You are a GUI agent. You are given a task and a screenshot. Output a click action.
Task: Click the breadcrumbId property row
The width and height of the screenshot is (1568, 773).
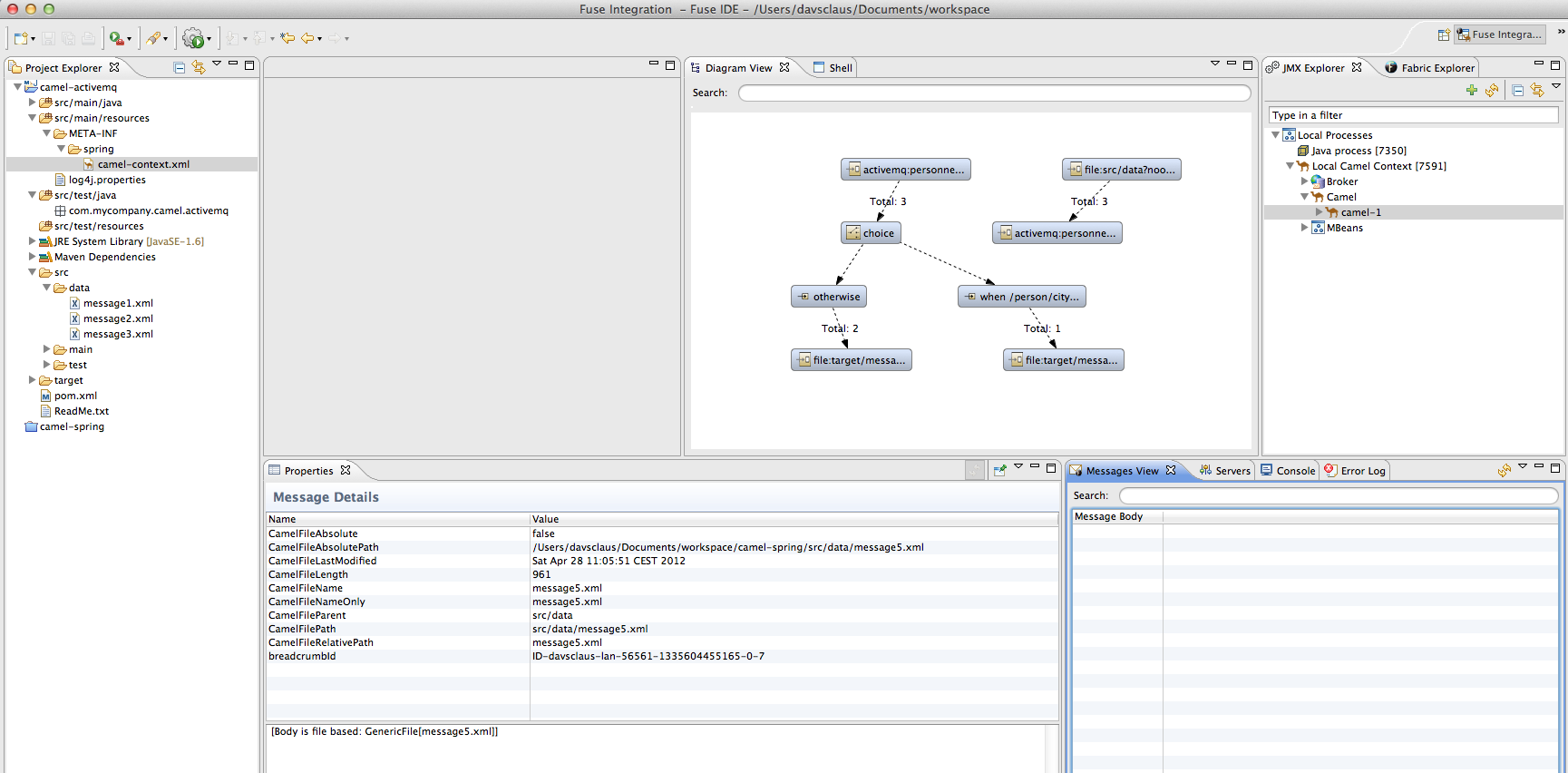pyautogui.click(x=662, y=656)
